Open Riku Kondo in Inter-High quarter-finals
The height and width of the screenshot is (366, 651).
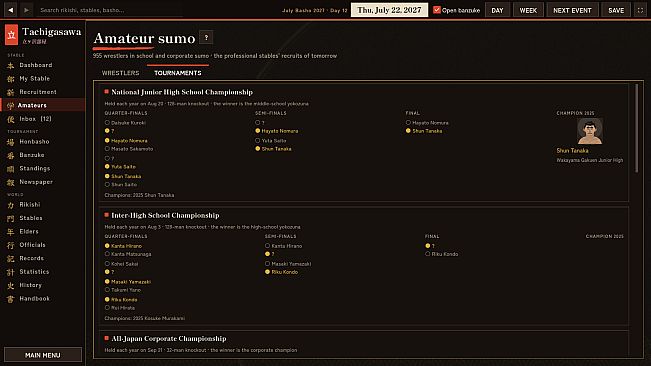click(124, 299)
